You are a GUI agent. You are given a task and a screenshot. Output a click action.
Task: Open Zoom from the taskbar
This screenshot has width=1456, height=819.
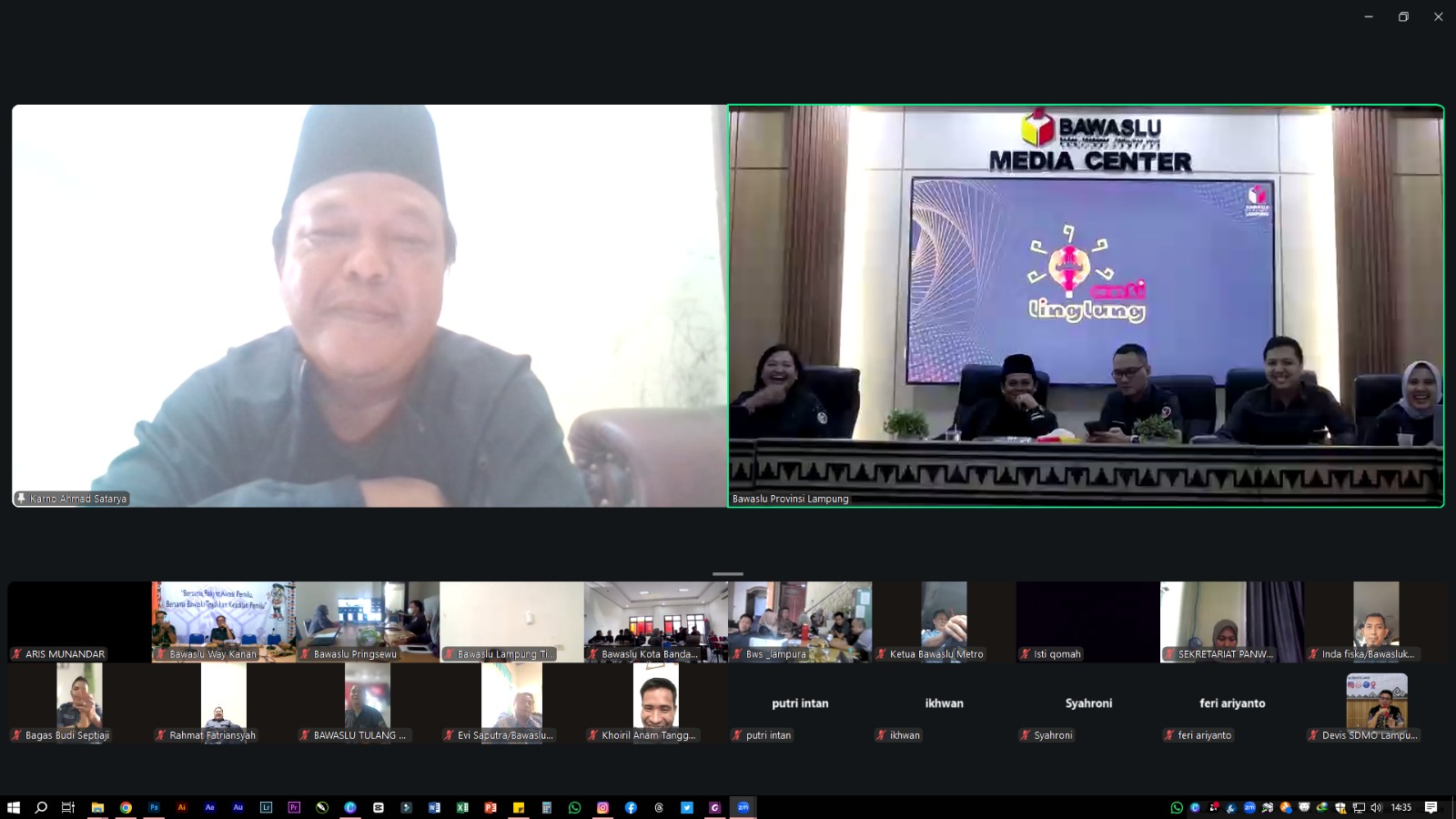pos(743,807)
